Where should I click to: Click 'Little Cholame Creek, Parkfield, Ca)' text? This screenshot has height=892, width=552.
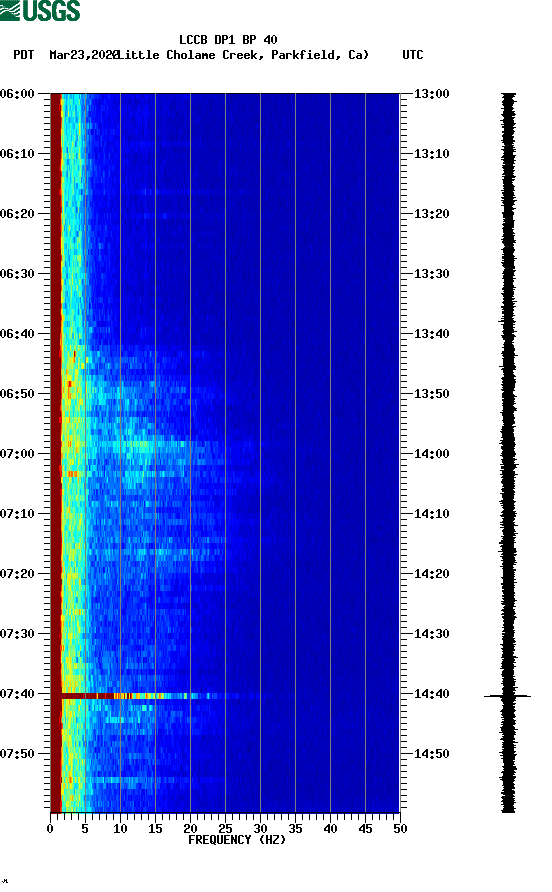click(243, 55)
